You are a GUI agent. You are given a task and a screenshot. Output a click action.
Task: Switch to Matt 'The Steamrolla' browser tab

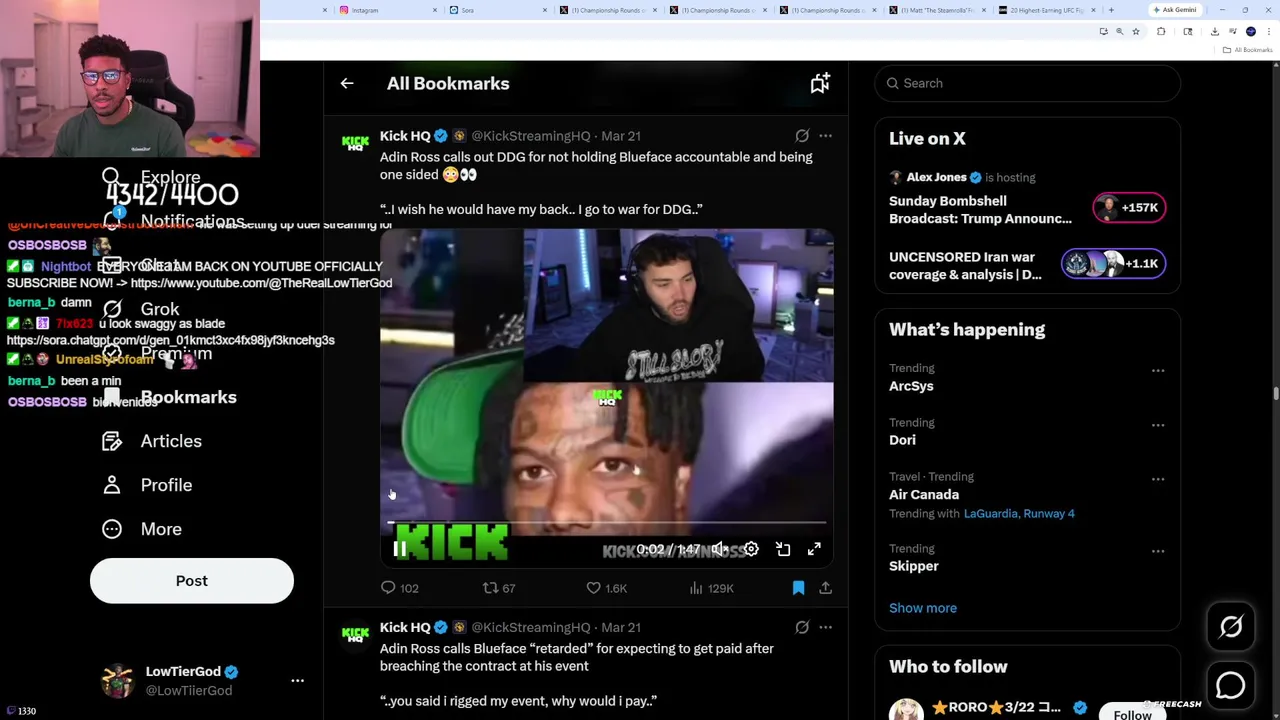coord(935,10)
